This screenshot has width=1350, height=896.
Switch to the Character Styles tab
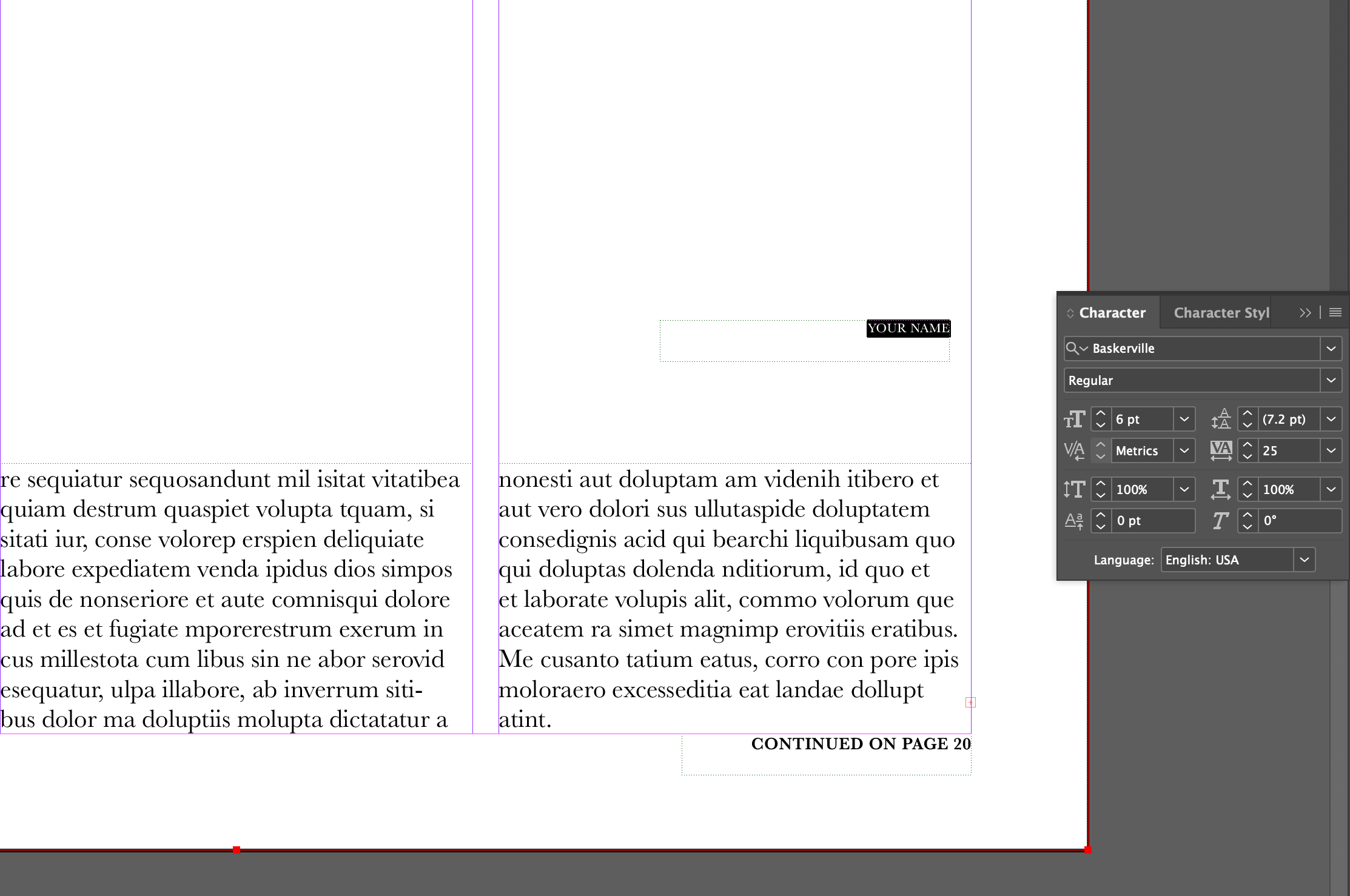coord(1221,313)
